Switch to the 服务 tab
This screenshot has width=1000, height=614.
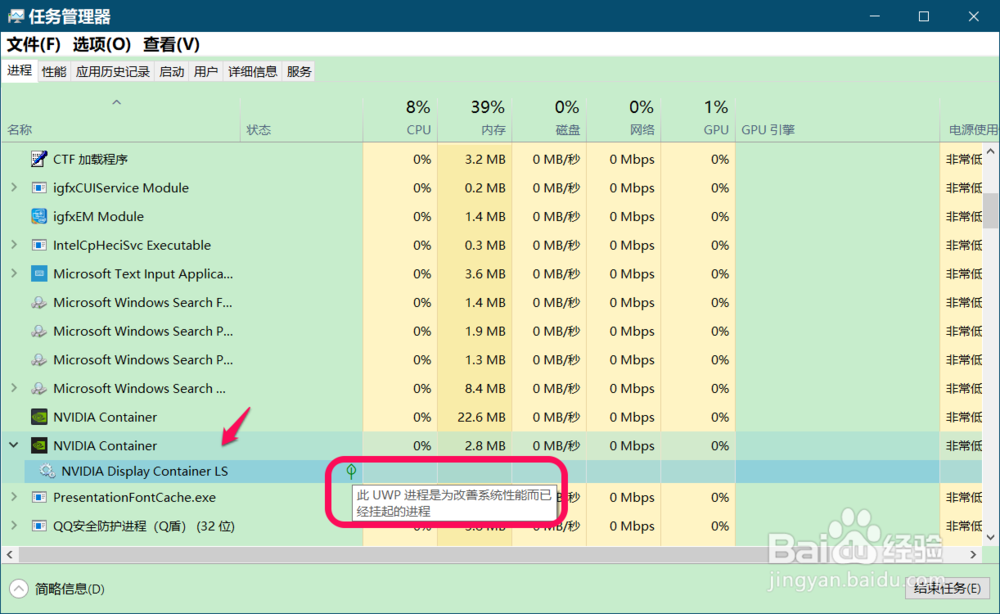pyautogui.click(x=298, y=71)
